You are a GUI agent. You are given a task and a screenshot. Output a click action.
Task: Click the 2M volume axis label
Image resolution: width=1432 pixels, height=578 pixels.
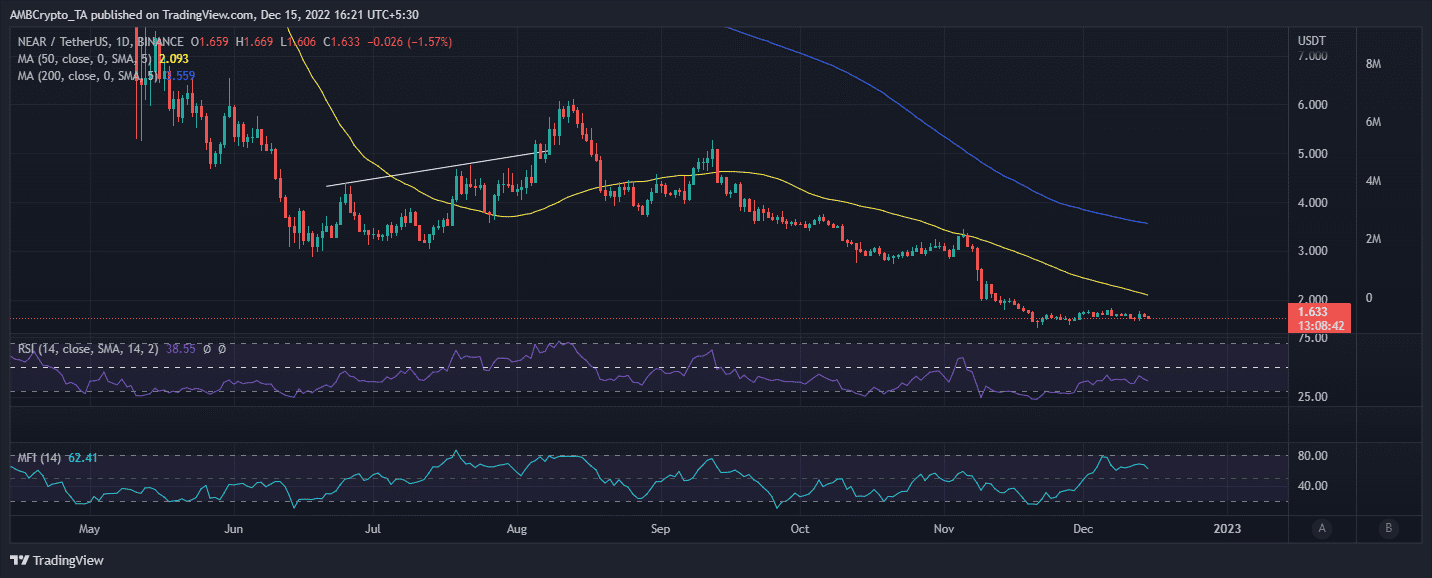click(x=1374, y=239)
